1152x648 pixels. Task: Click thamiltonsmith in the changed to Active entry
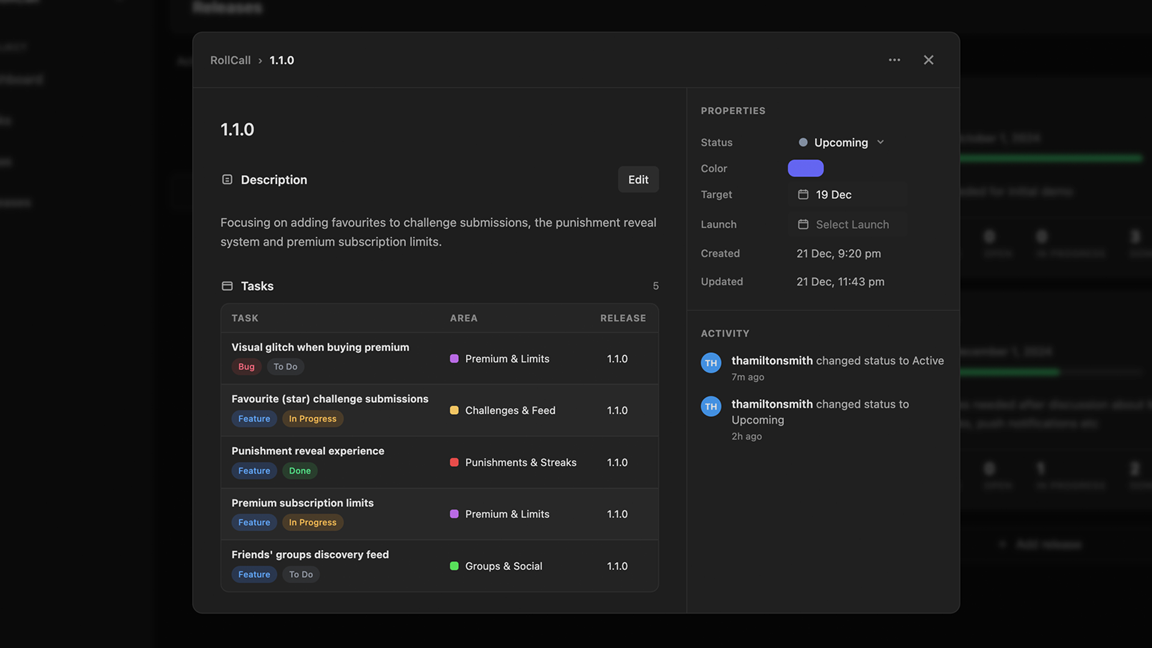point(772,361)
